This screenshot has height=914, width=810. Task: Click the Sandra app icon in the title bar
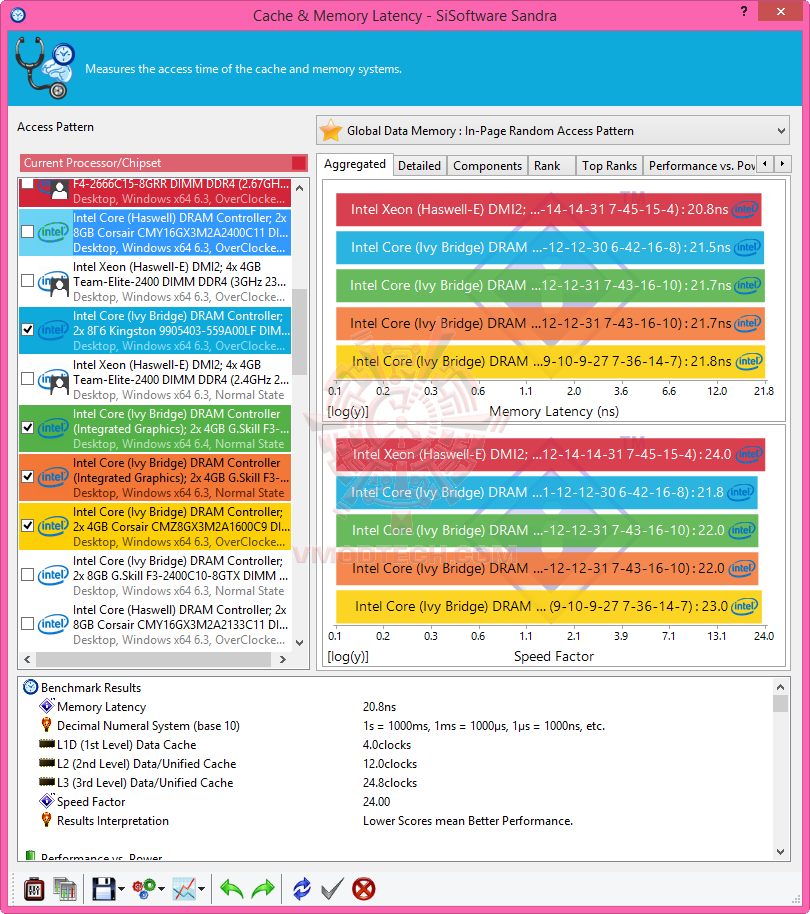tap(18, 15)
